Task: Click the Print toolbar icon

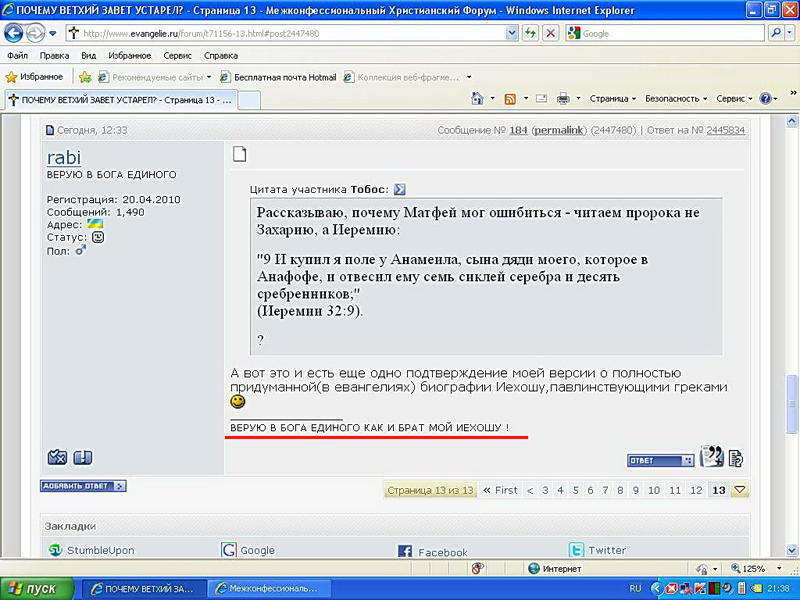Action: click(563, 99)
